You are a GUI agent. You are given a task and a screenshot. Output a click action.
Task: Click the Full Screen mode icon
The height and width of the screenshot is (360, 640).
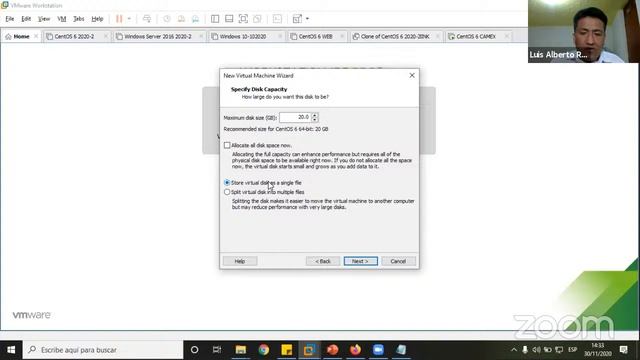243,19
